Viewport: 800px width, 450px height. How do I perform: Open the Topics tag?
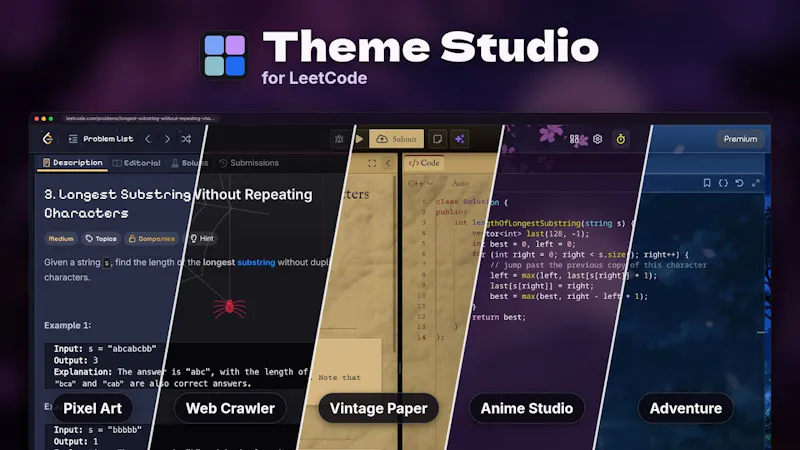coord(101,238)
